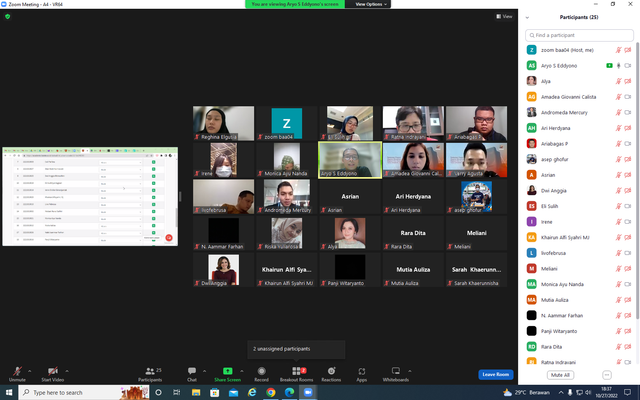640x400 pixels.
Task: Click the more options ellipsis in Participants panel
Action: 607,375
